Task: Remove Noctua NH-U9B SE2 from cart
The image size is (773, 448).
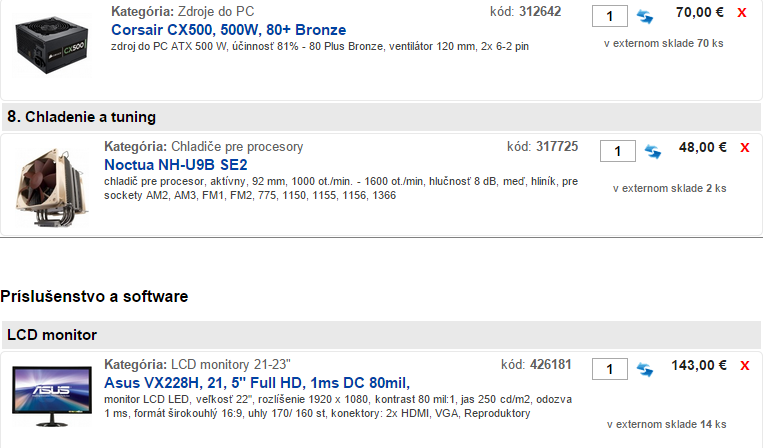Action: click(x=744, y=148)
